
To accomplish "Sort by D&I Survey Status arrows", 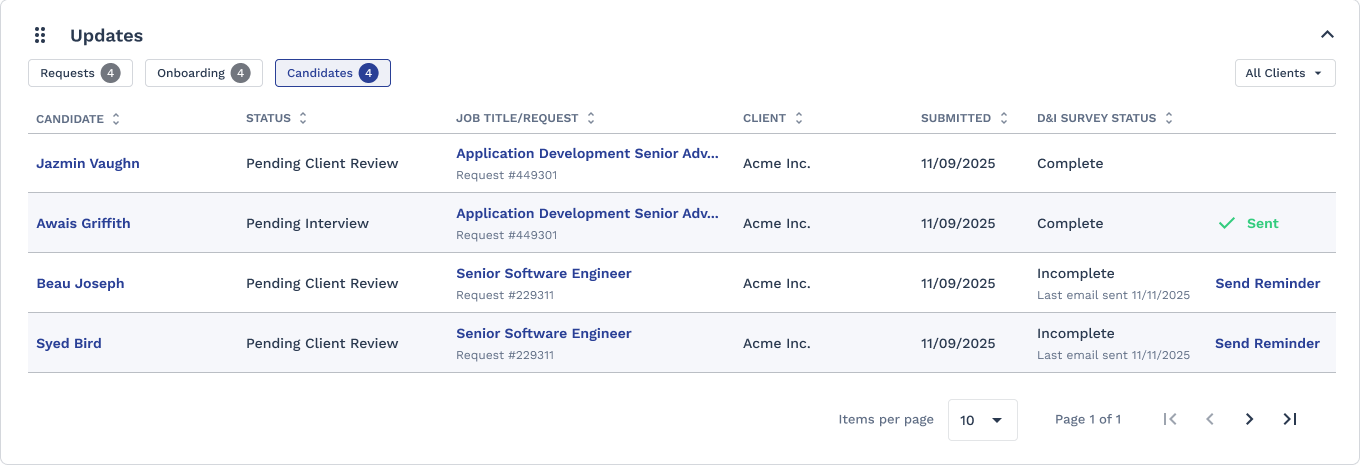I will click(x=1169, y=118).
